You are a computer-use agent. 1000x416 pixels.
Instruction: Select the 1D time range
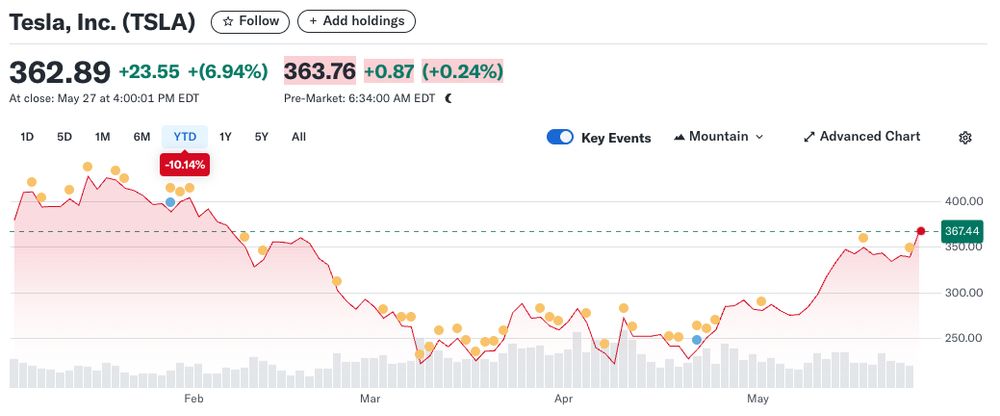[x=27, y=137]
